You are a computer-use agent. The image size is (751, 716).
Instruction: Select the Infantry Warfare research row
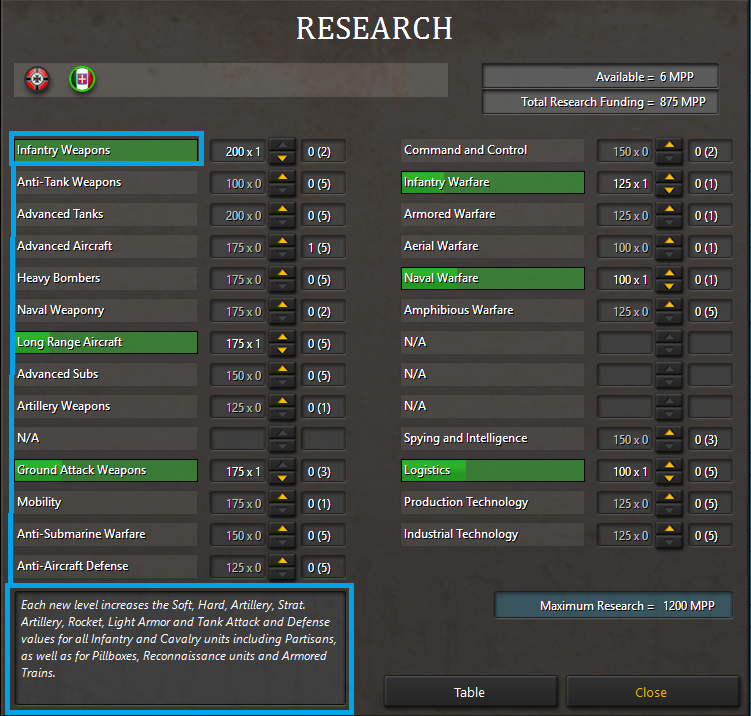point(492,182)
